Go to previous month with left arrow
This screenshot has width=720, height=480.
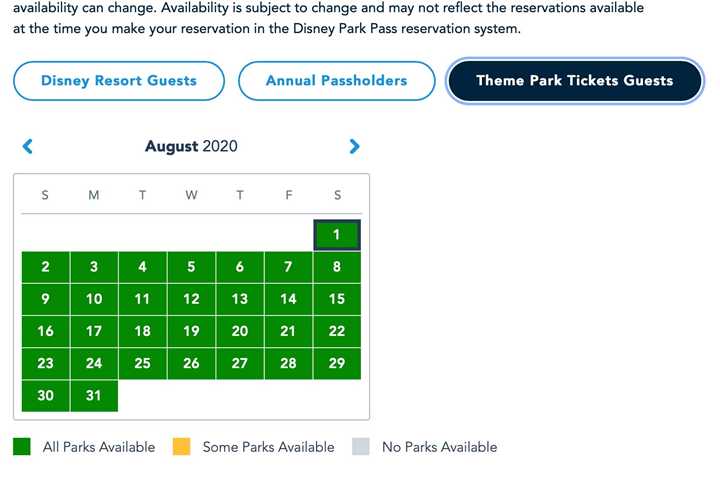coord(28,147)
